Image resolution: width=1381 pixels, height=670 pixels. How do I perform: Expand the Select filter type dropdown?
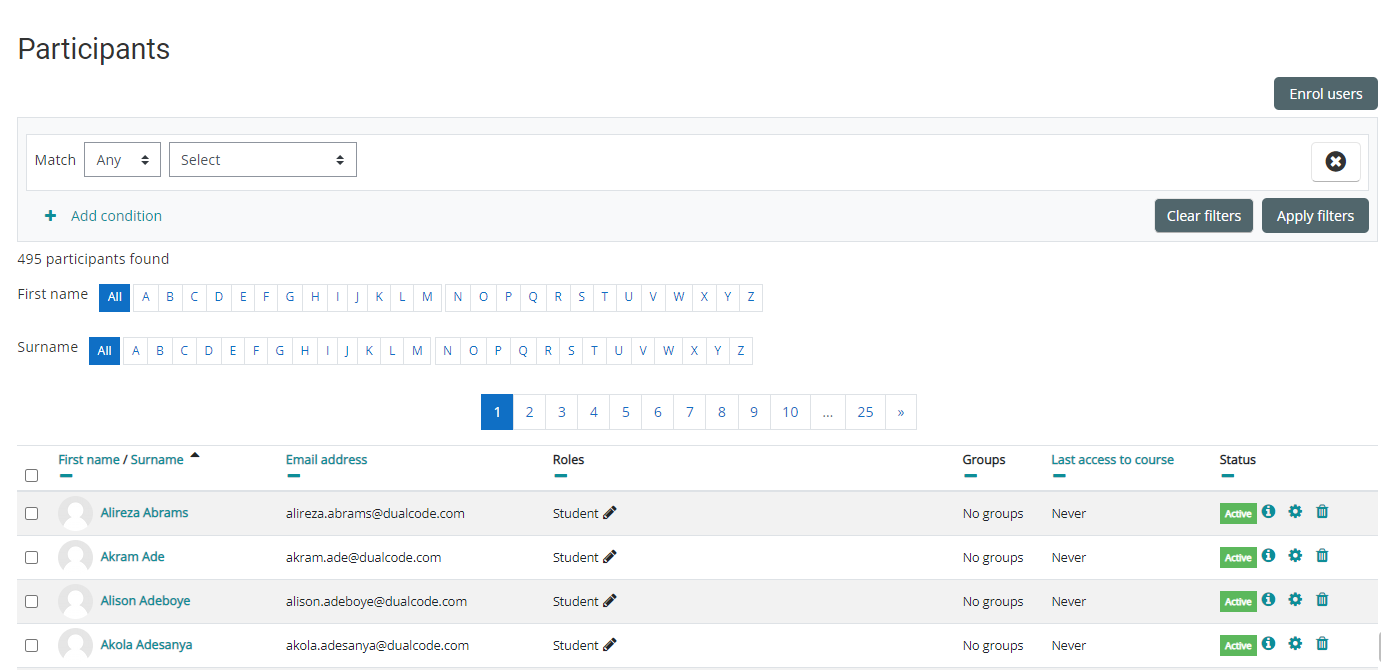click(x=262, y=160)
